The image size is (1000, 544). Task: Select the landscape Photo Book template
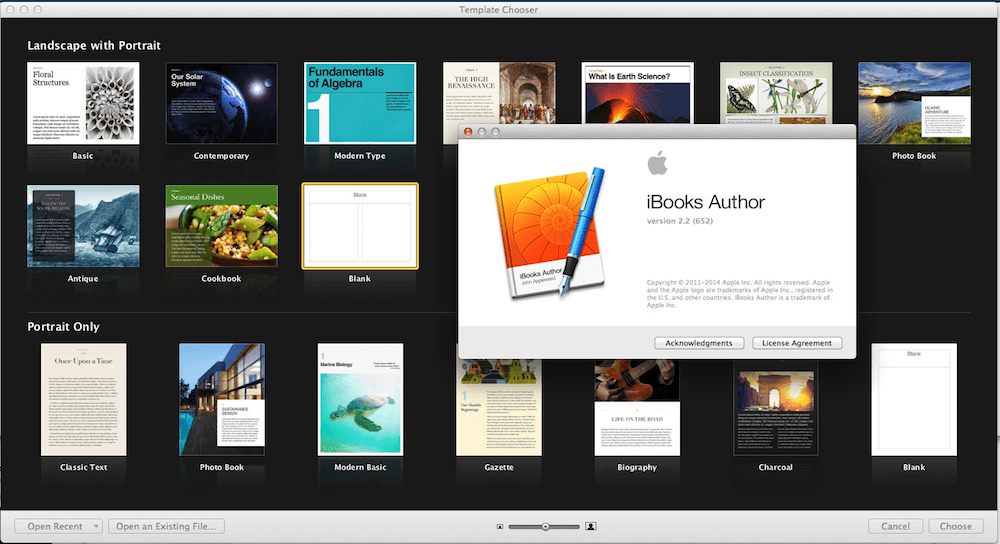914,103
